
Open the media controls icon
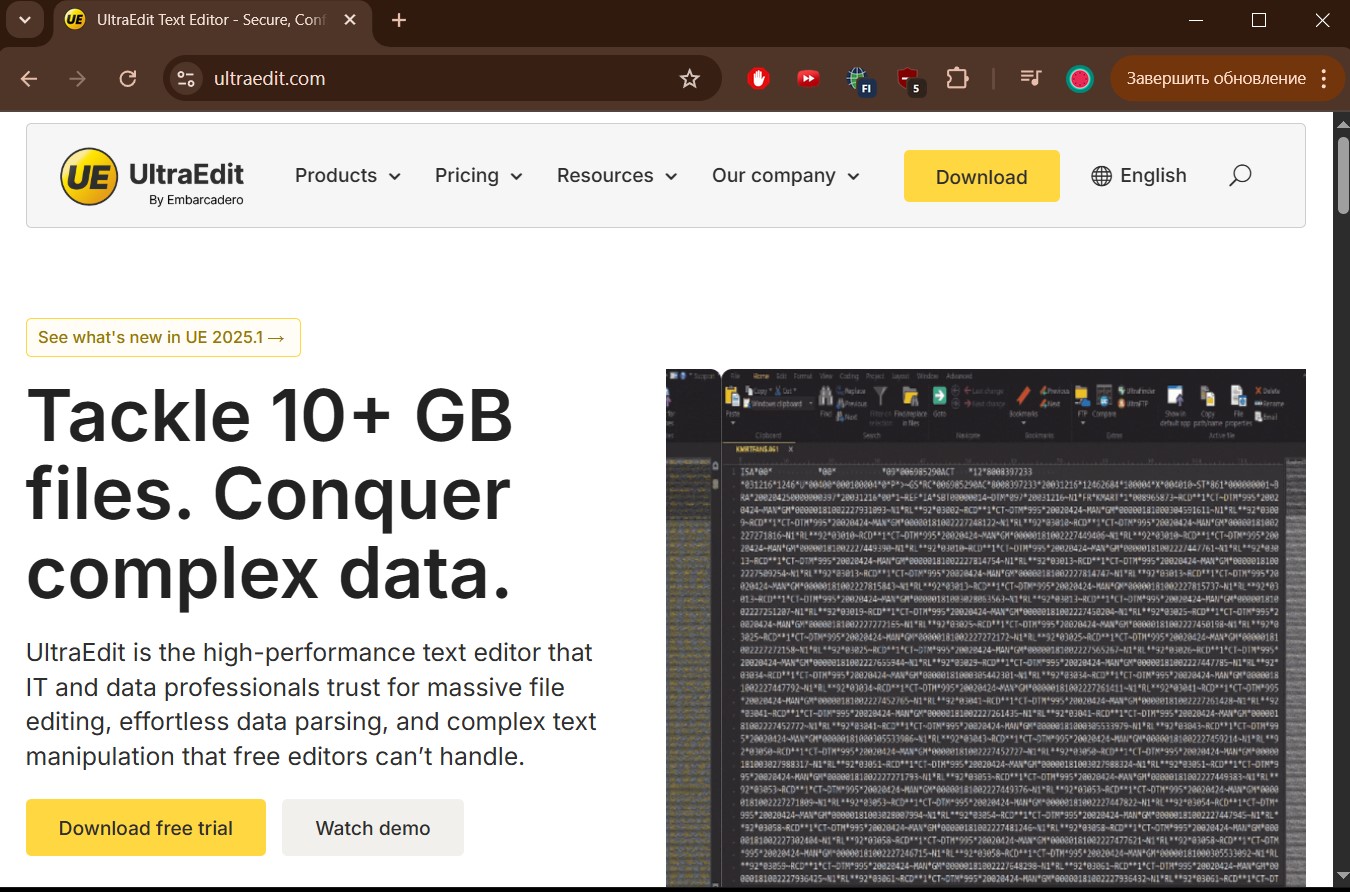[1031, 78]
